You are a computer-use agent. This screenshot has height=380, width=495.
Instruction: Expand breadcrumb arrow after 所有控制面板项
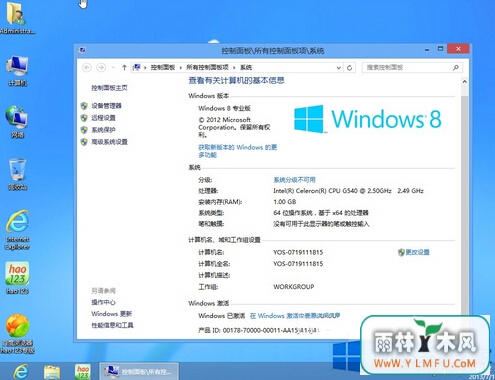pyautogui.click(x=234, y=68)
